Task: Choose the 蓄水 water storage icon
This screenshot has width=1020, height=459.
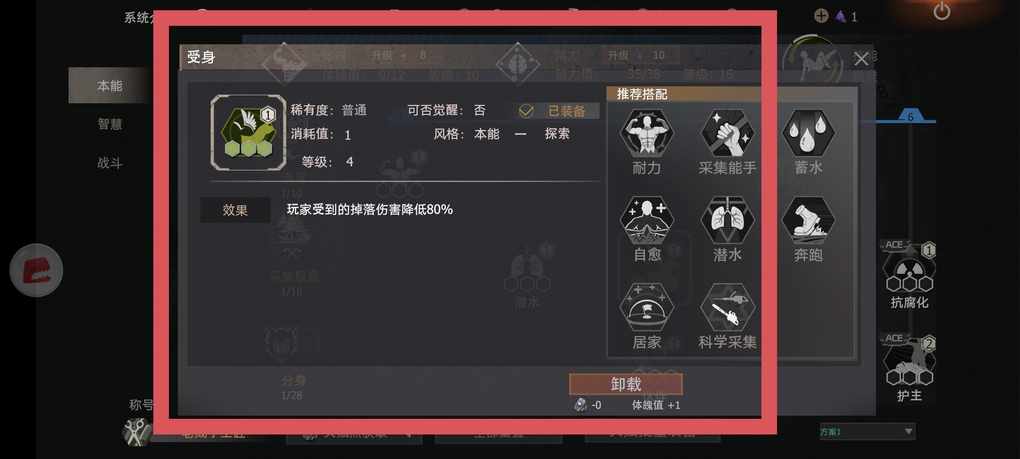Action: tap(808, 133)
